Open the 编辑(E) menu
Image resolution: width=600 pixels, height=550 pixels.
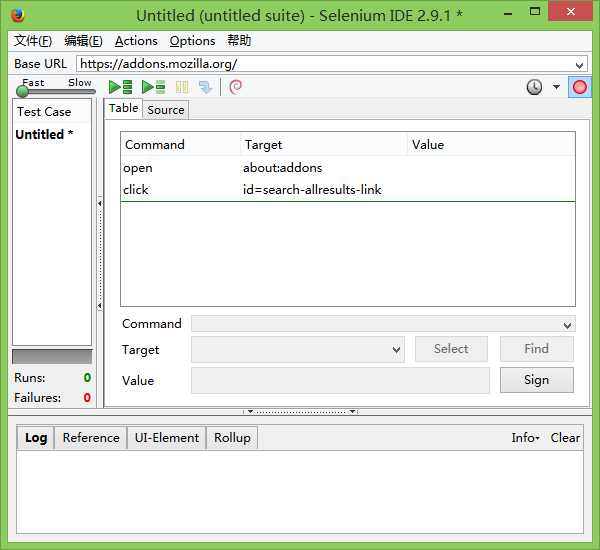[x=83, y=41]
